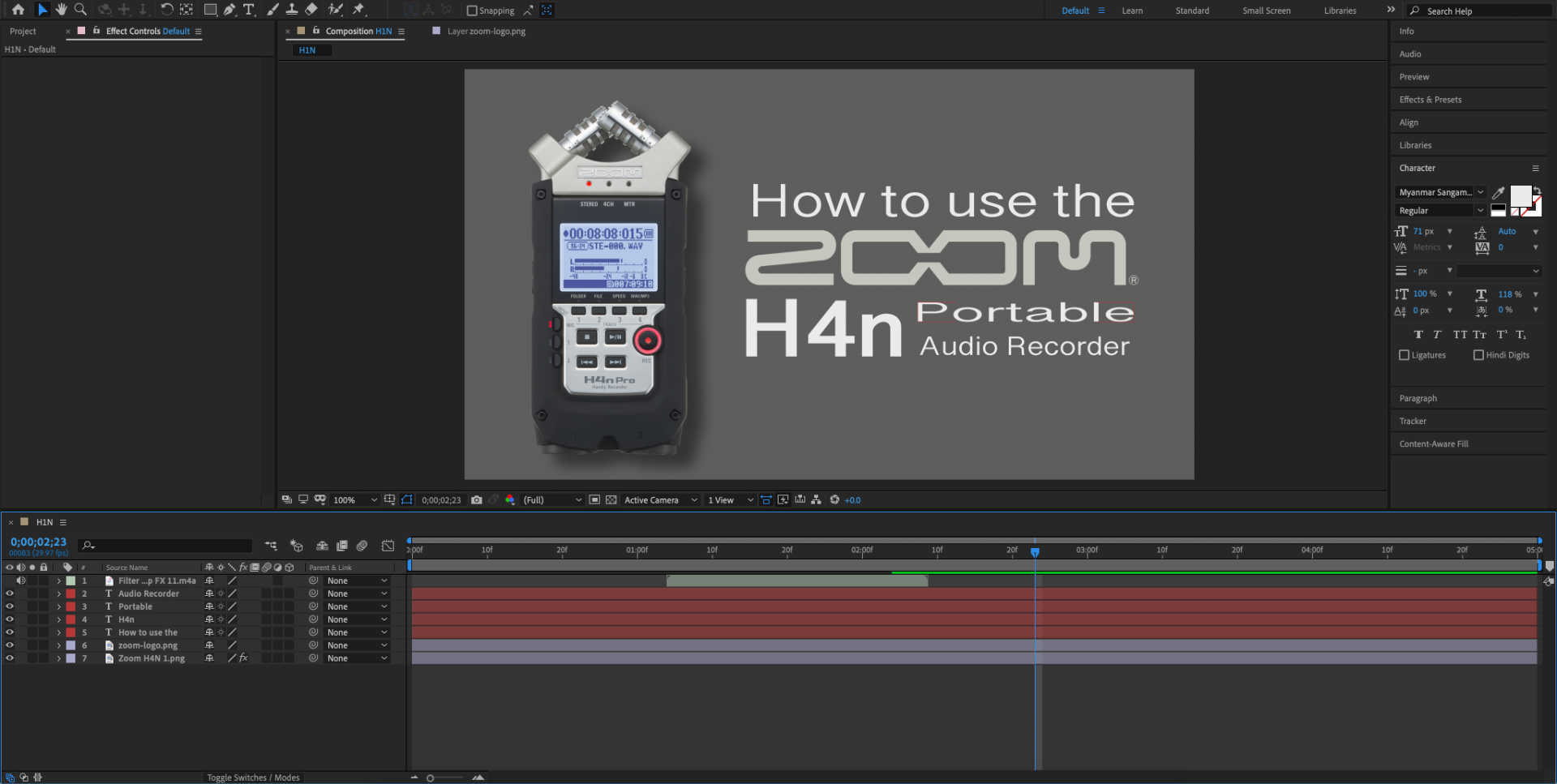Switch to the Libraries workspace
The height and width of the screenshot is (784, 1557).
point(1340,11)
